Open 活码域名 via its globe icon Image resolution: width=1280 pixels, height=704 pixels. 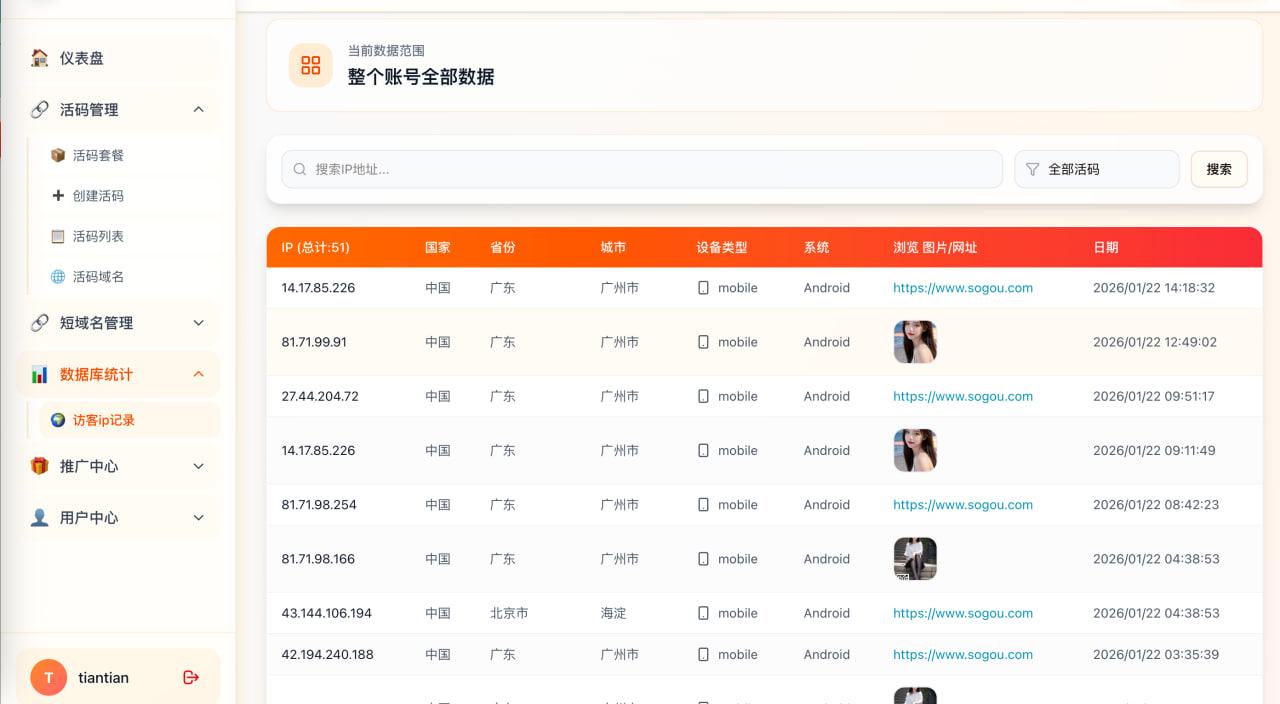coord(57,276)
